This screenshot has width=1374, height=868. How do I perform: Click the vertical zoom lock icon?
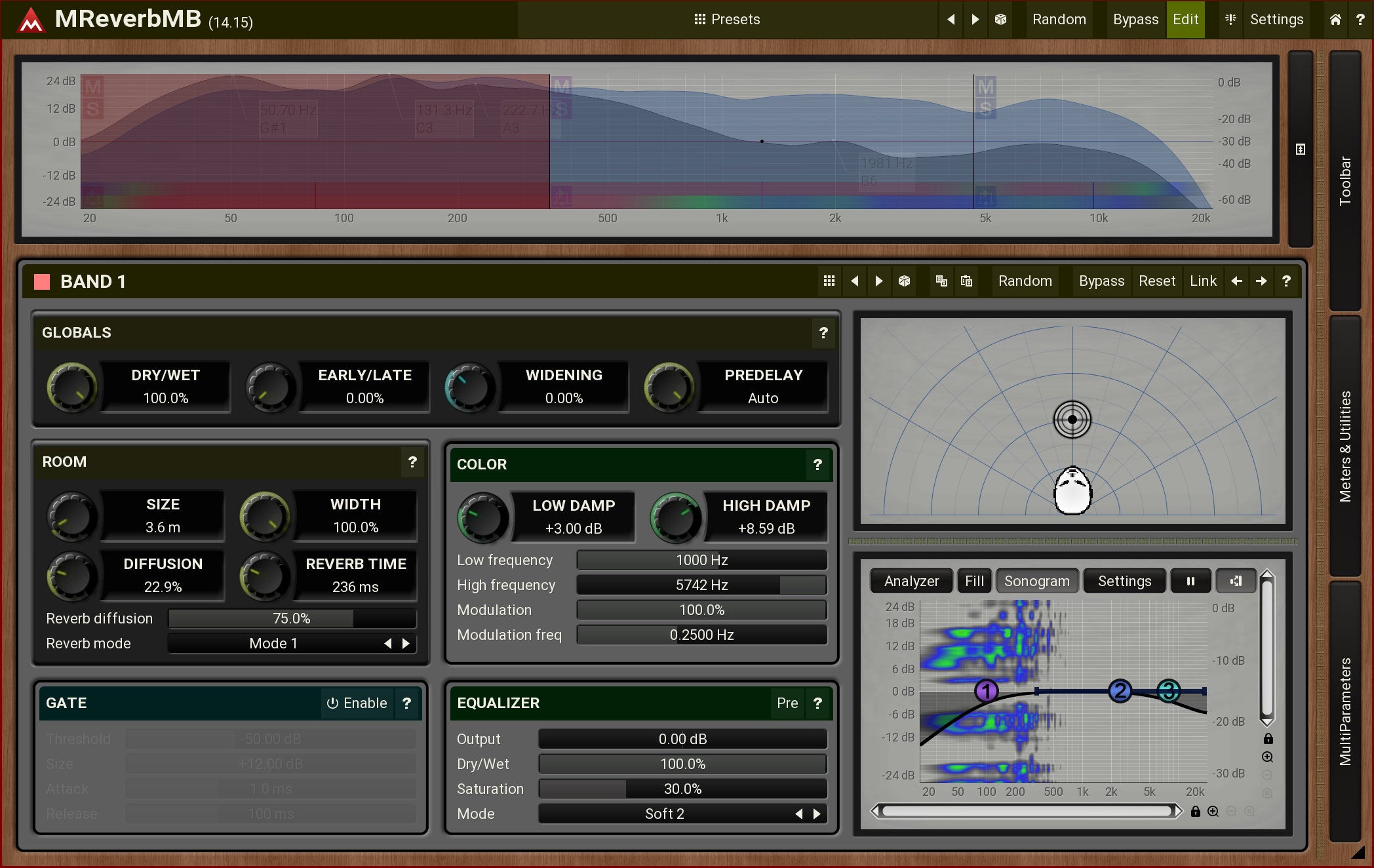[1268, 739]
